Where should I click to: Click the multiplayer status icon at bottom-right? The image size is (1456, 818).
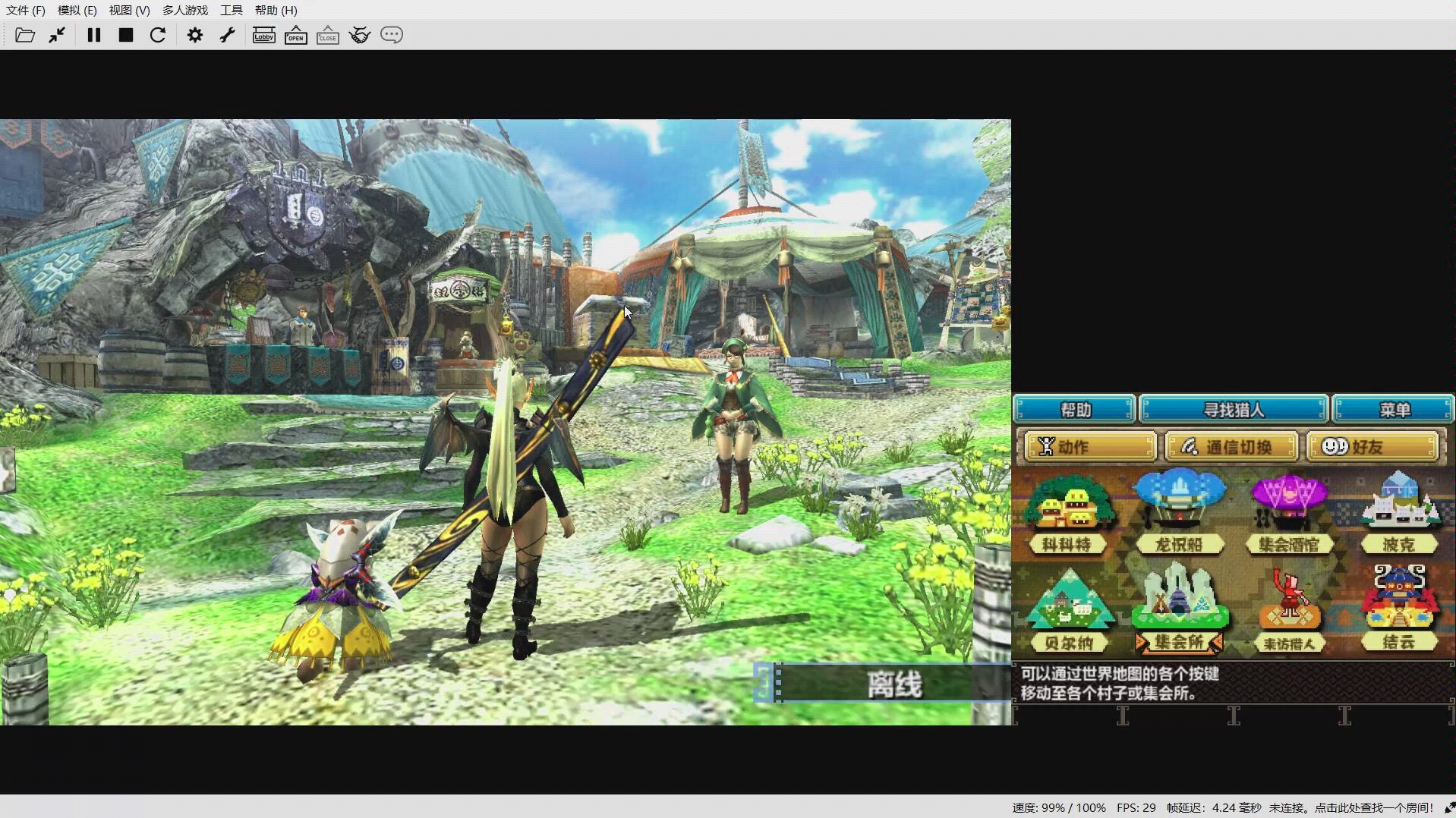click(x=1448, y=807)
